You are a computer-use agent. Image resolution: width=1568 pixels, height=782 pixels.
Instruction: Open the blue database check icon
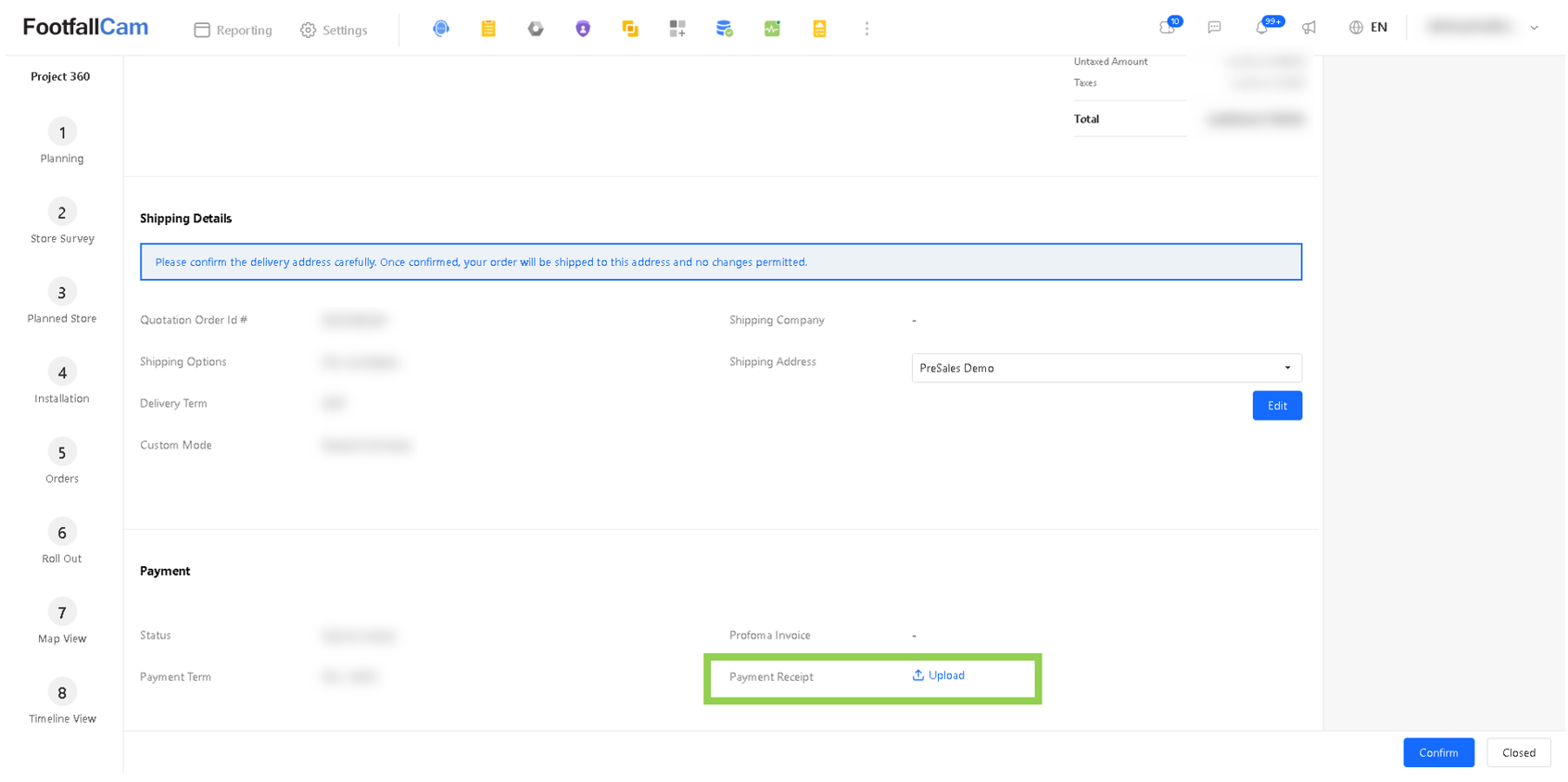tap(725, 29)
